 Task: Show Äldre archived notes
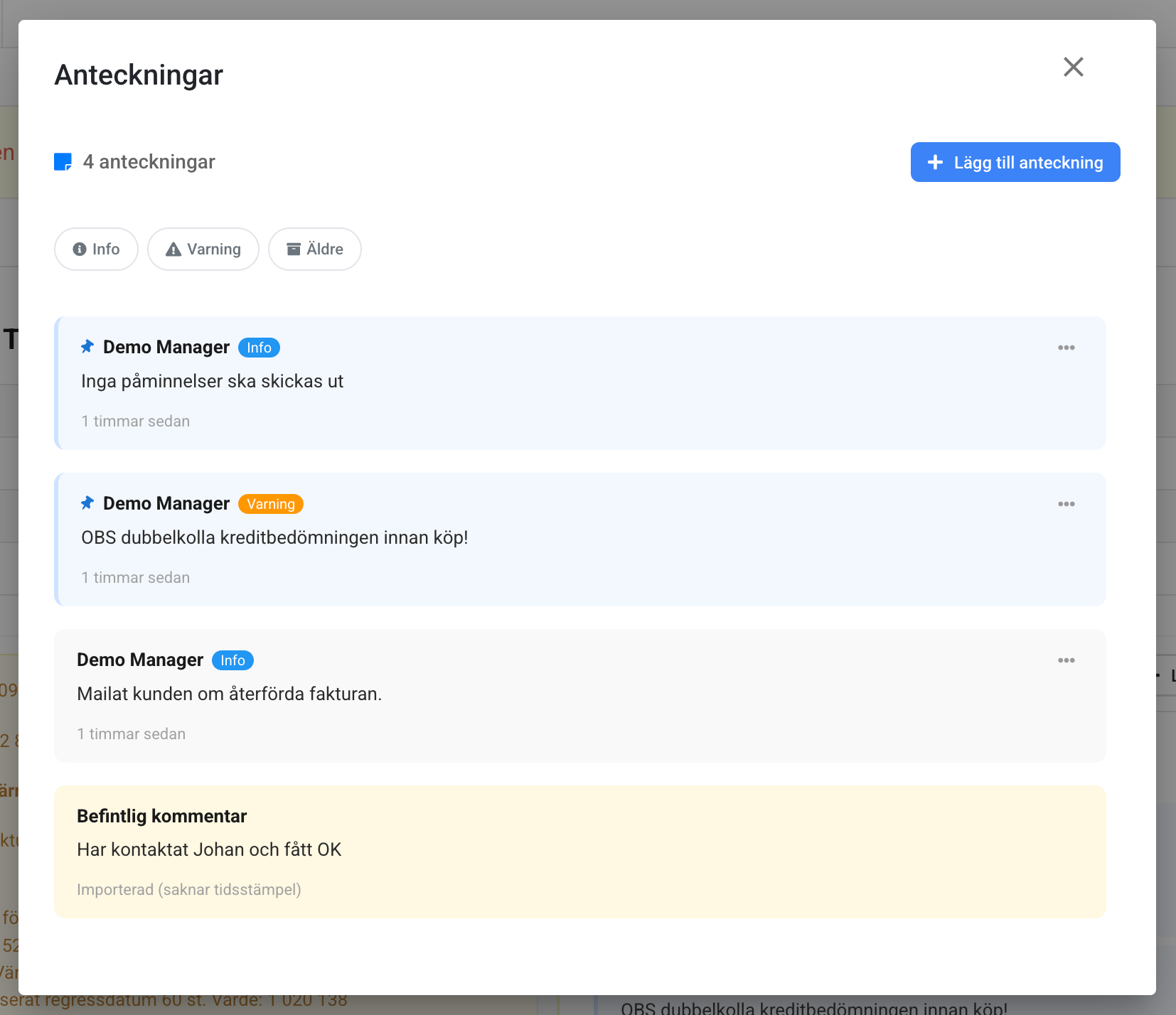click(x=315, y=249)
